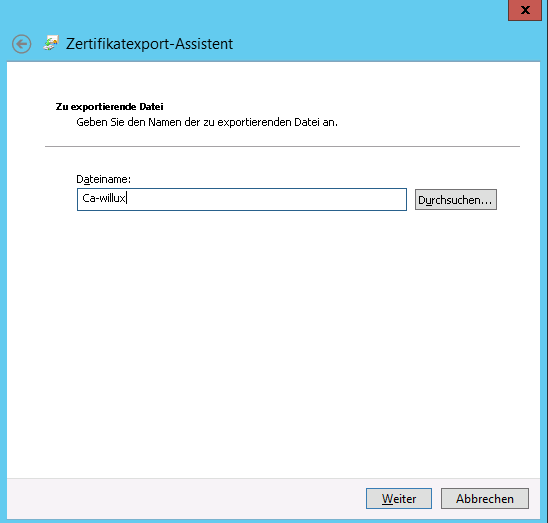Click the certificate wizard icon in header
The height and width of the screenshot is (523, 548).
(51, 43)
